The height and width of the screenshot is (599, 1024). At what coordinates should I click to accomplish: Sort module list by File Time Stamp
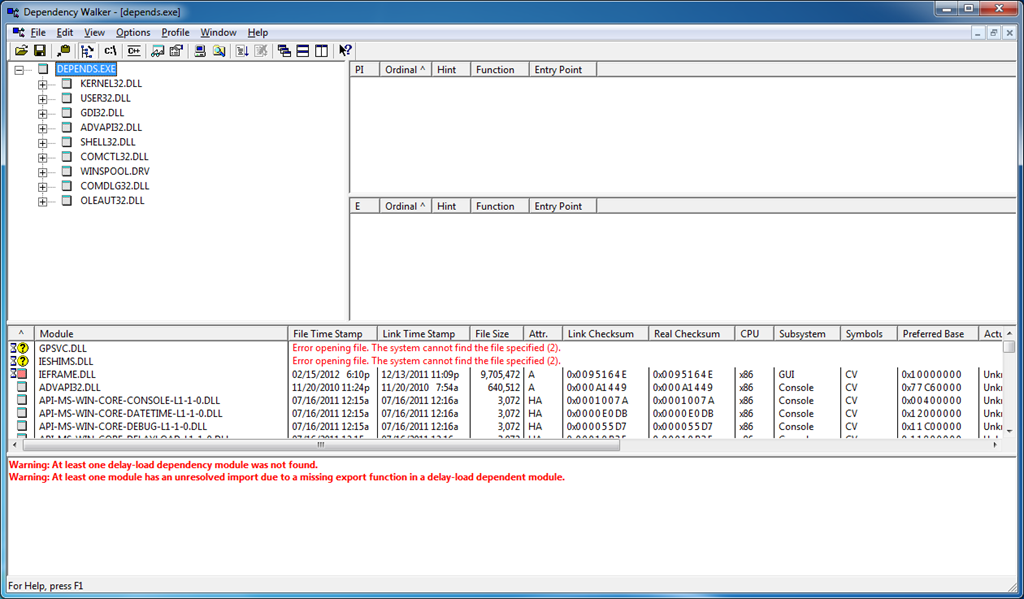point(332,334)
